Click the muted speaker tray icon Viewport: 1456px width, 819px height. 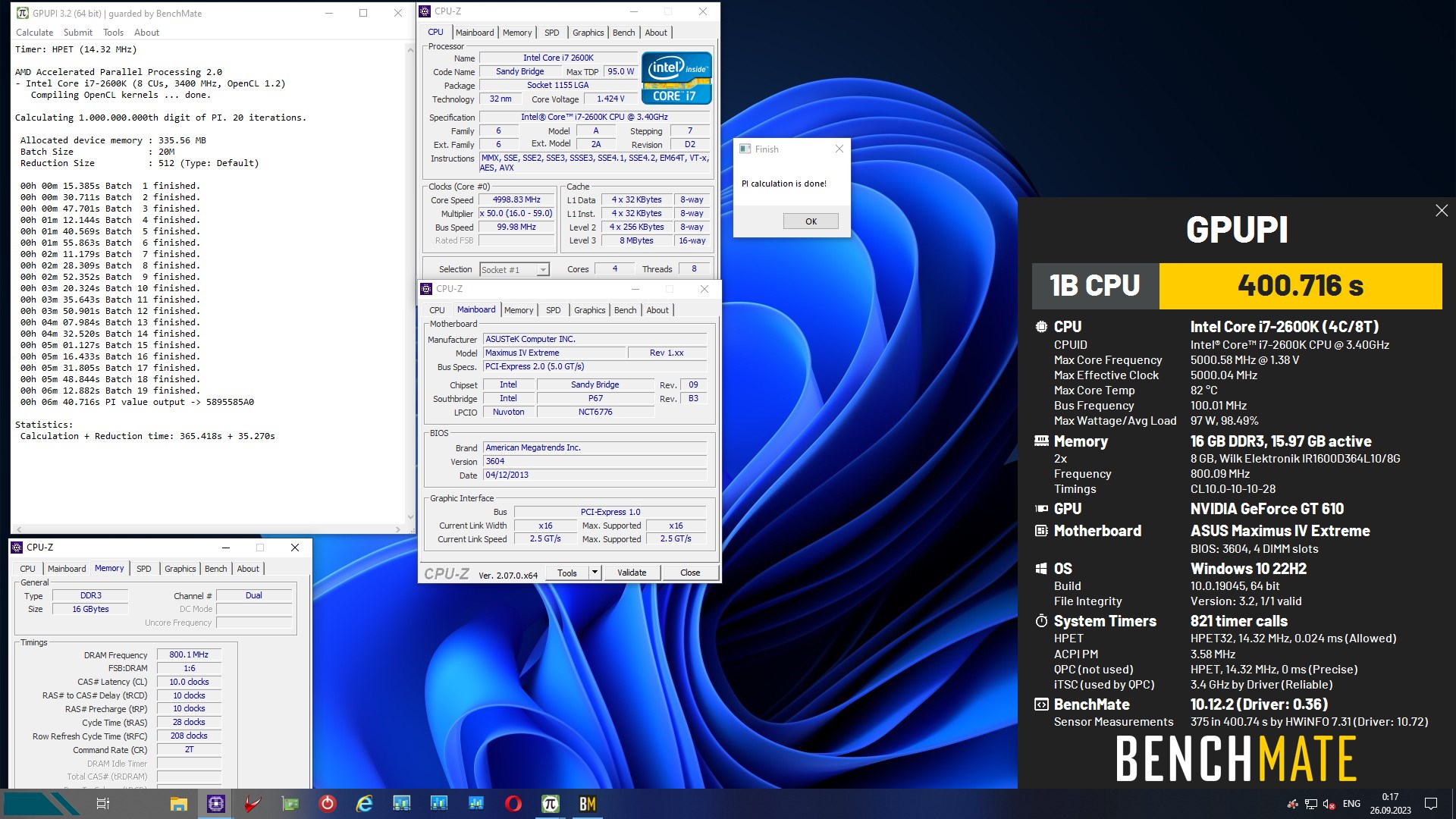click(x=1329, y=804)
